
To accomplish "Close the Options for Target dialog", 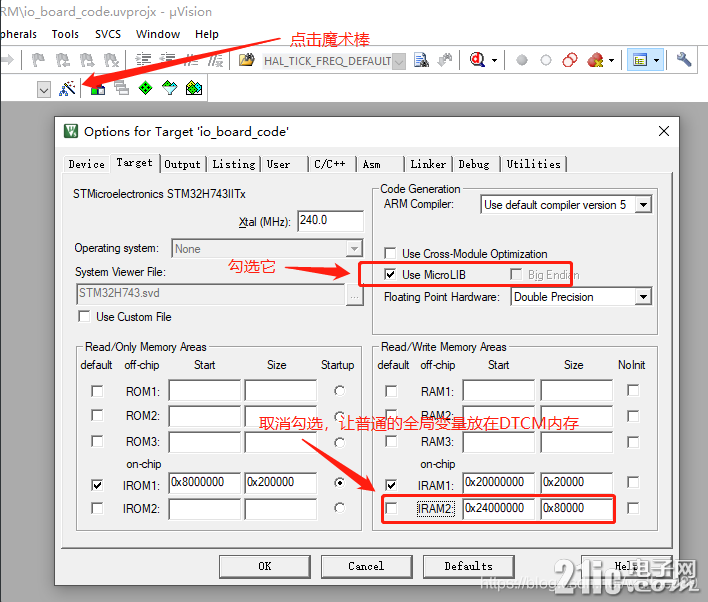I will click(x=664, y=131).
